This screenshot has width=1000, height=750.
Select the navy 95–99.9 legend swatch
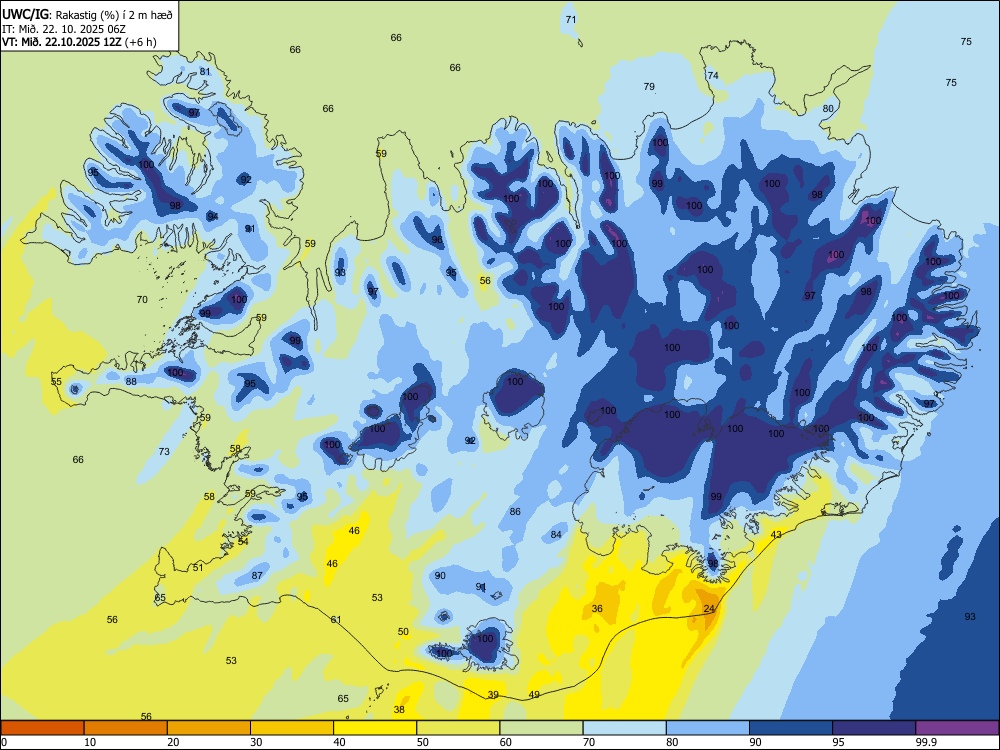click(x=874, y=728)
